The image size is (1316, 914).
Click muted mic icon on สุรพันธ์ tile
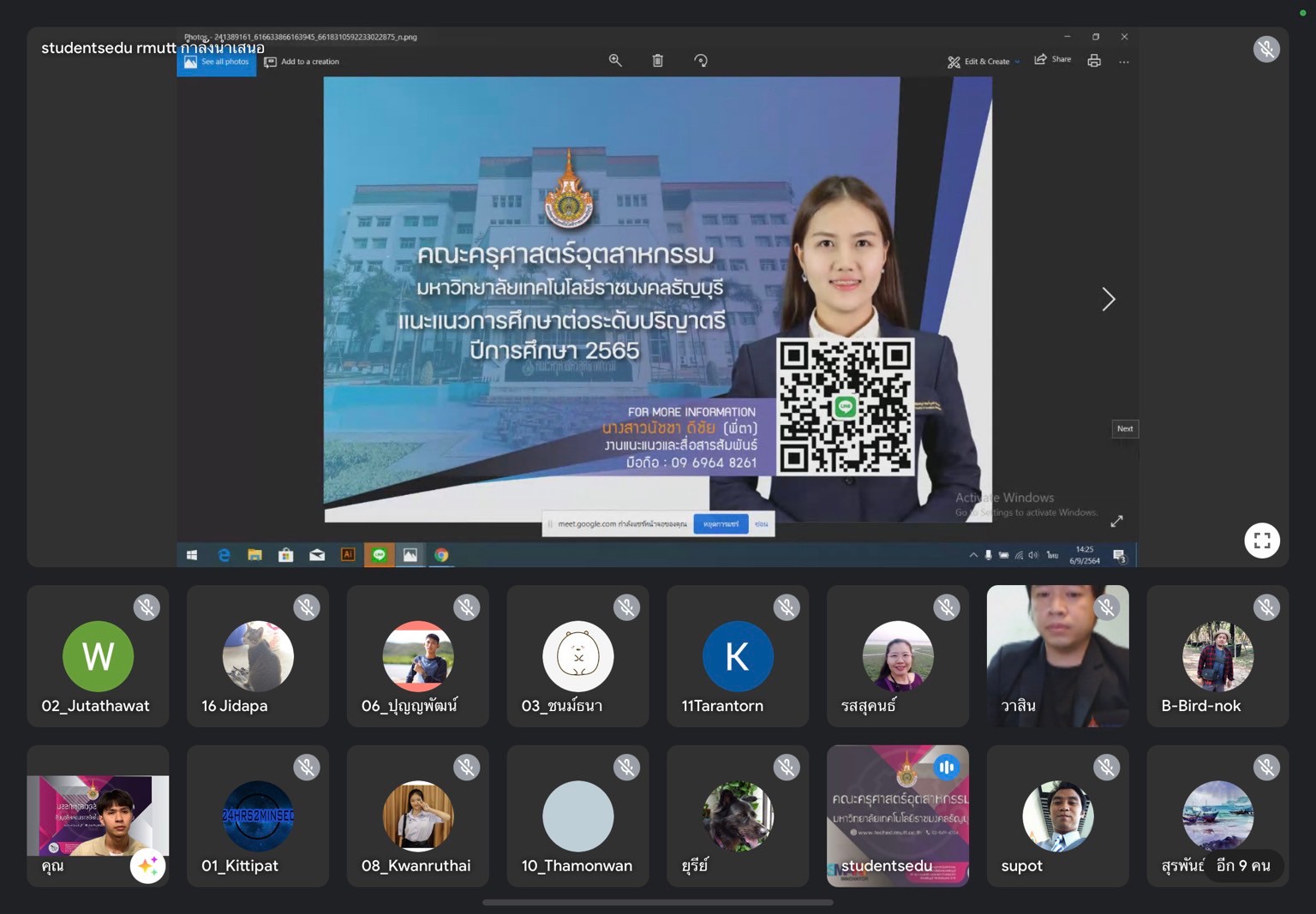click(1266, 768)
